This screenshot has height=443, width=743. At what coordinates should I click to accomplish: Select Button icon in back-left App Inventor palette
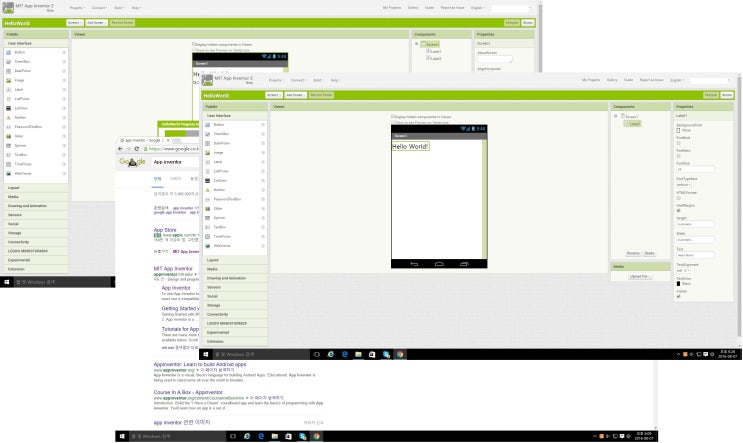tap(9, 53)
